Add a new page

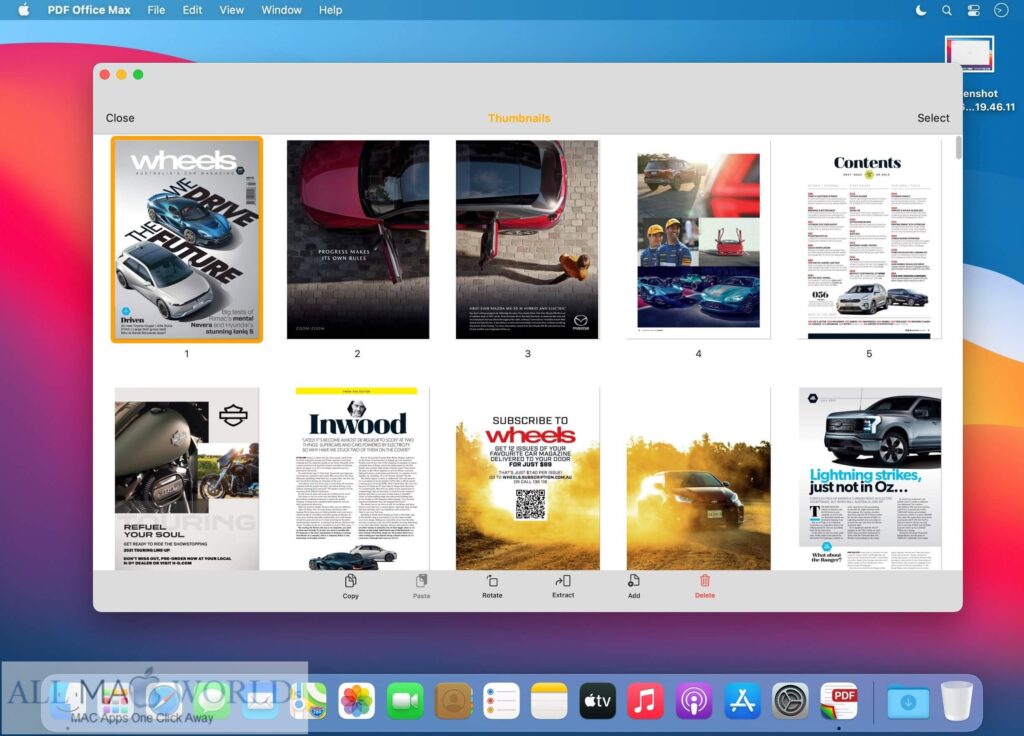(633, 586)
